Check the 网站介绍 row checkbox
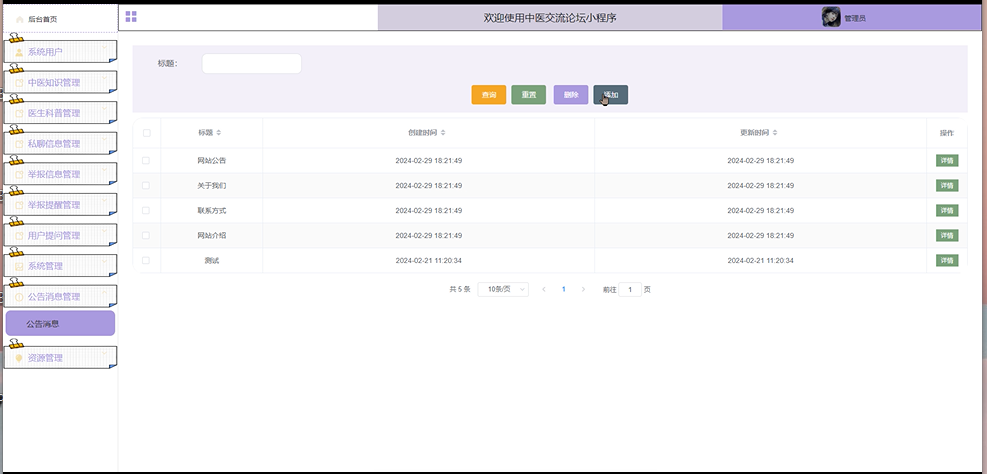 click(146, 235)
